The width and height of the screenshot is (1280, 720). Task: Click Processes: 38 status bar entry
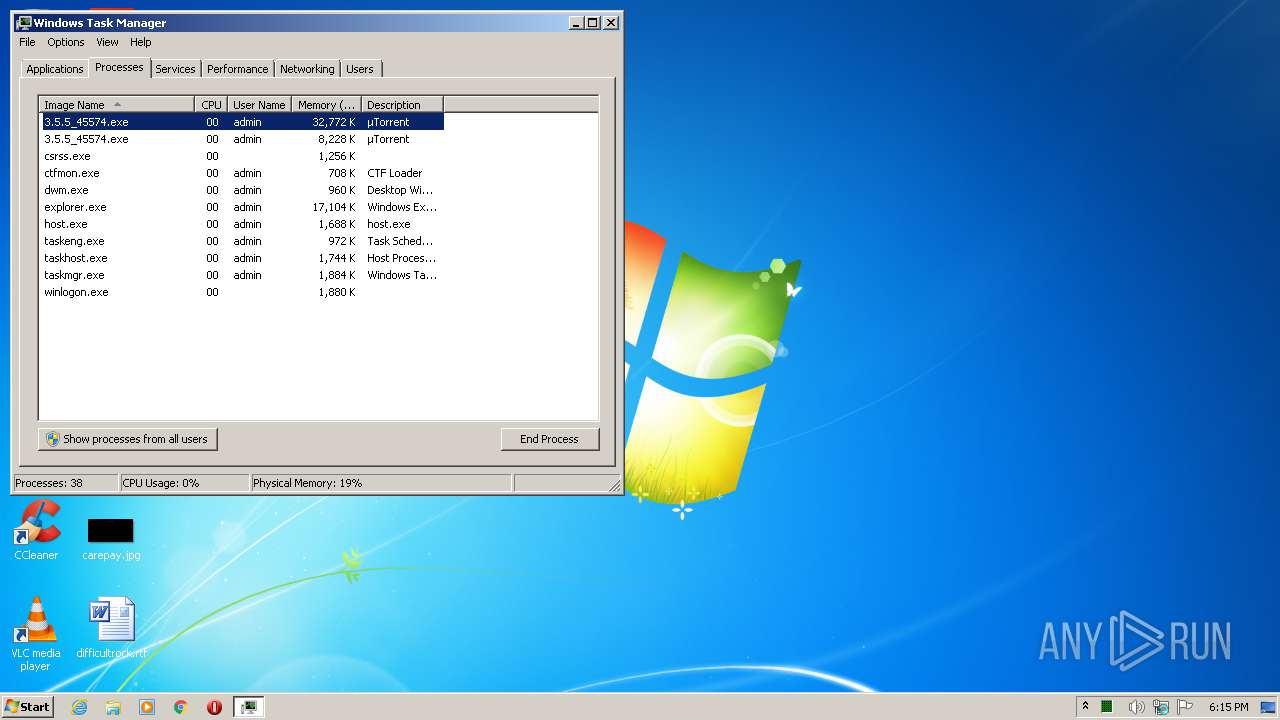coord(65,483)
